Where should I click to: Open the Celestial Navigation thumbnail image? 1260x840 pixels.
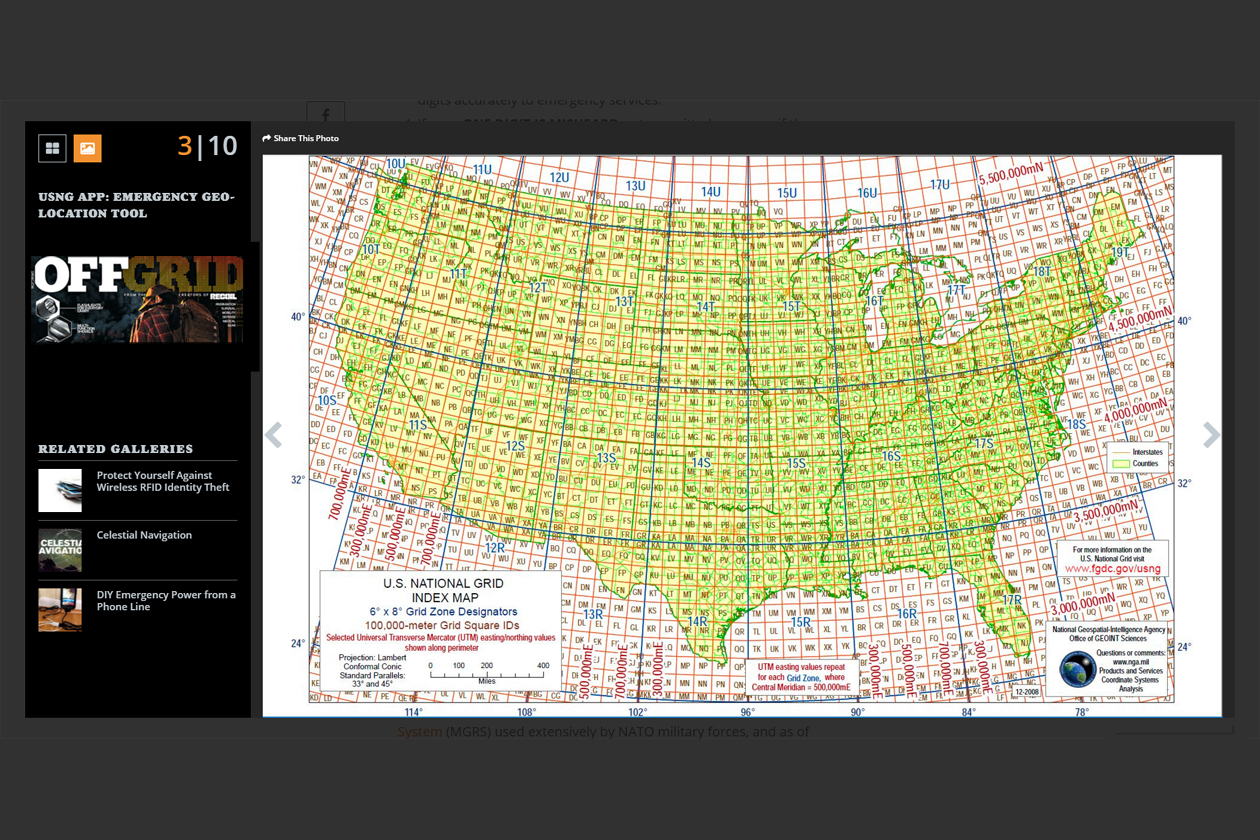(60, 551)
